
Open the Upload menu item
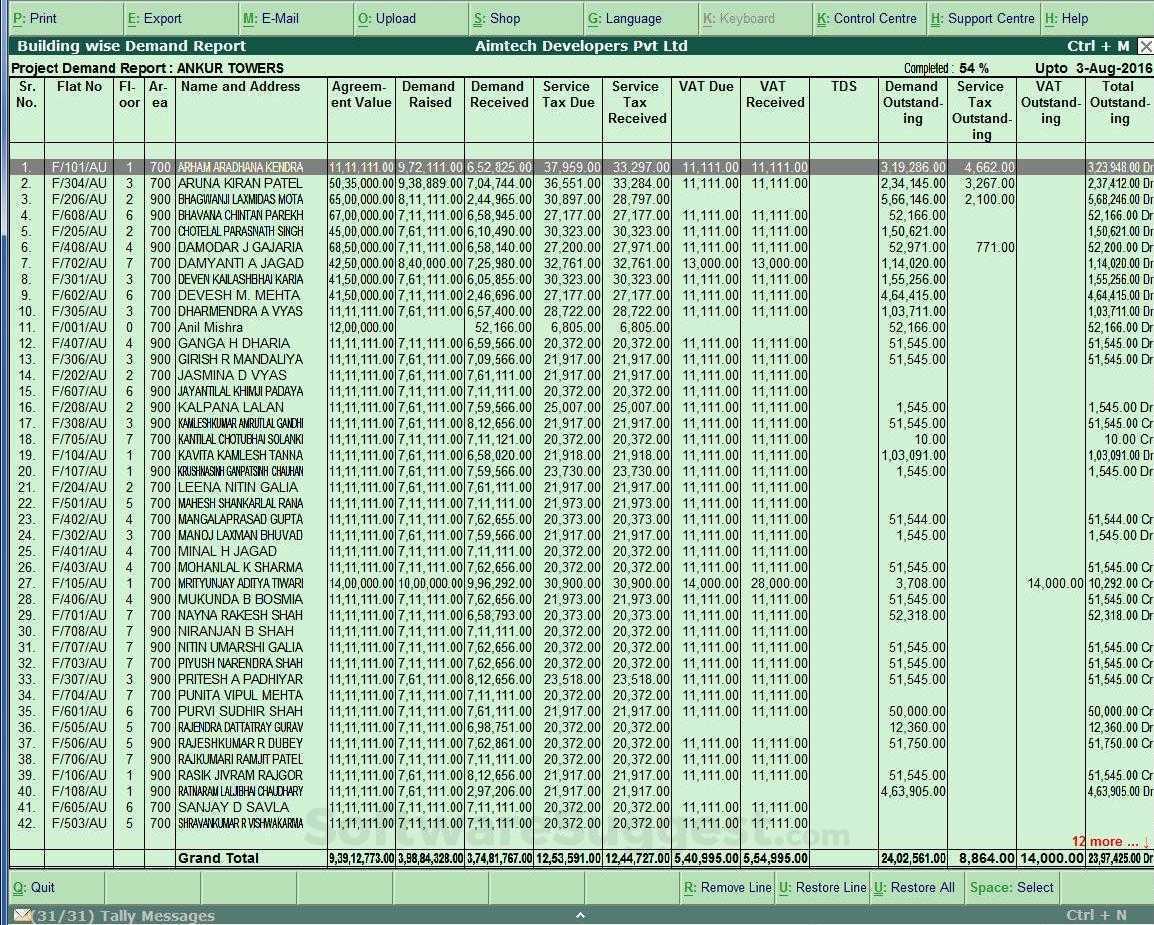(386, 18)
